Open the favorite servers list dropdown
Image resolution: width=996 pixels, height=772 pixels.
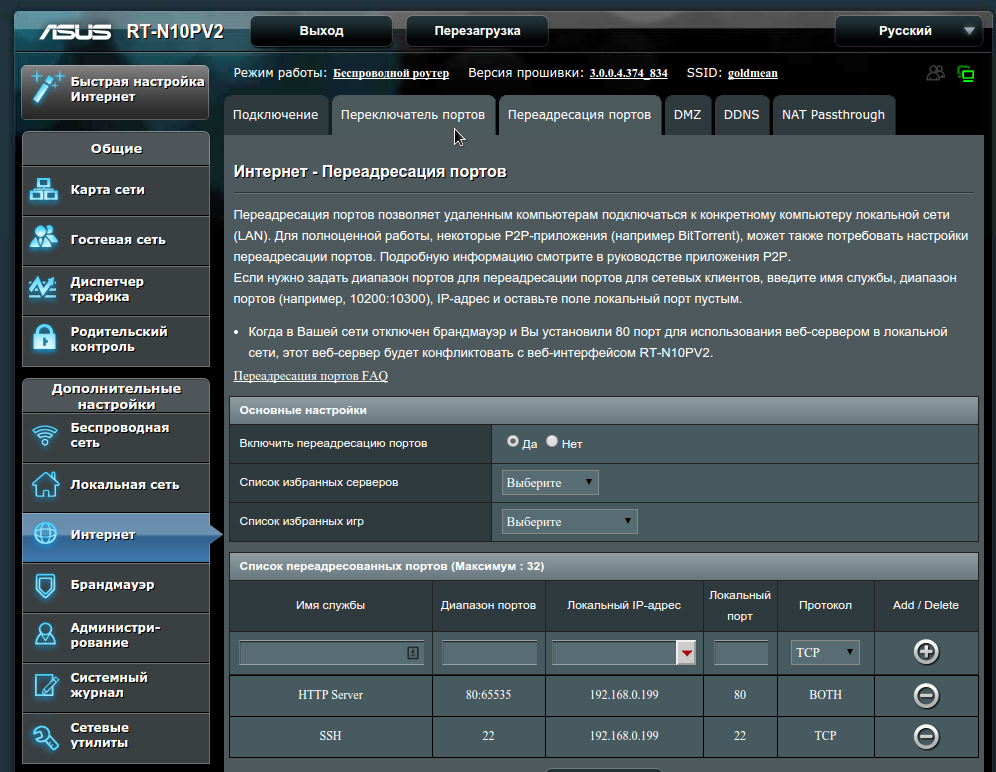pyautogui.click(x=550, y=483)
